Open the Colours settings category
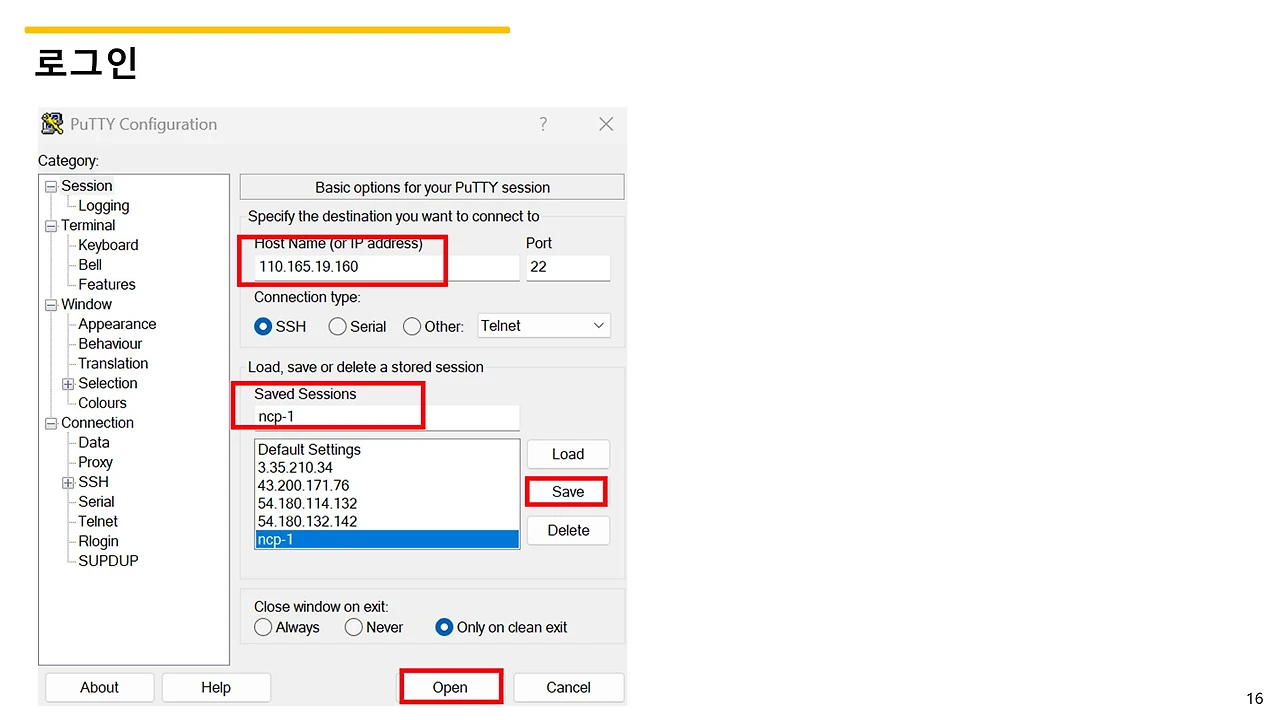Screen dimensions: 1280x720 click(x=103, y=403)
